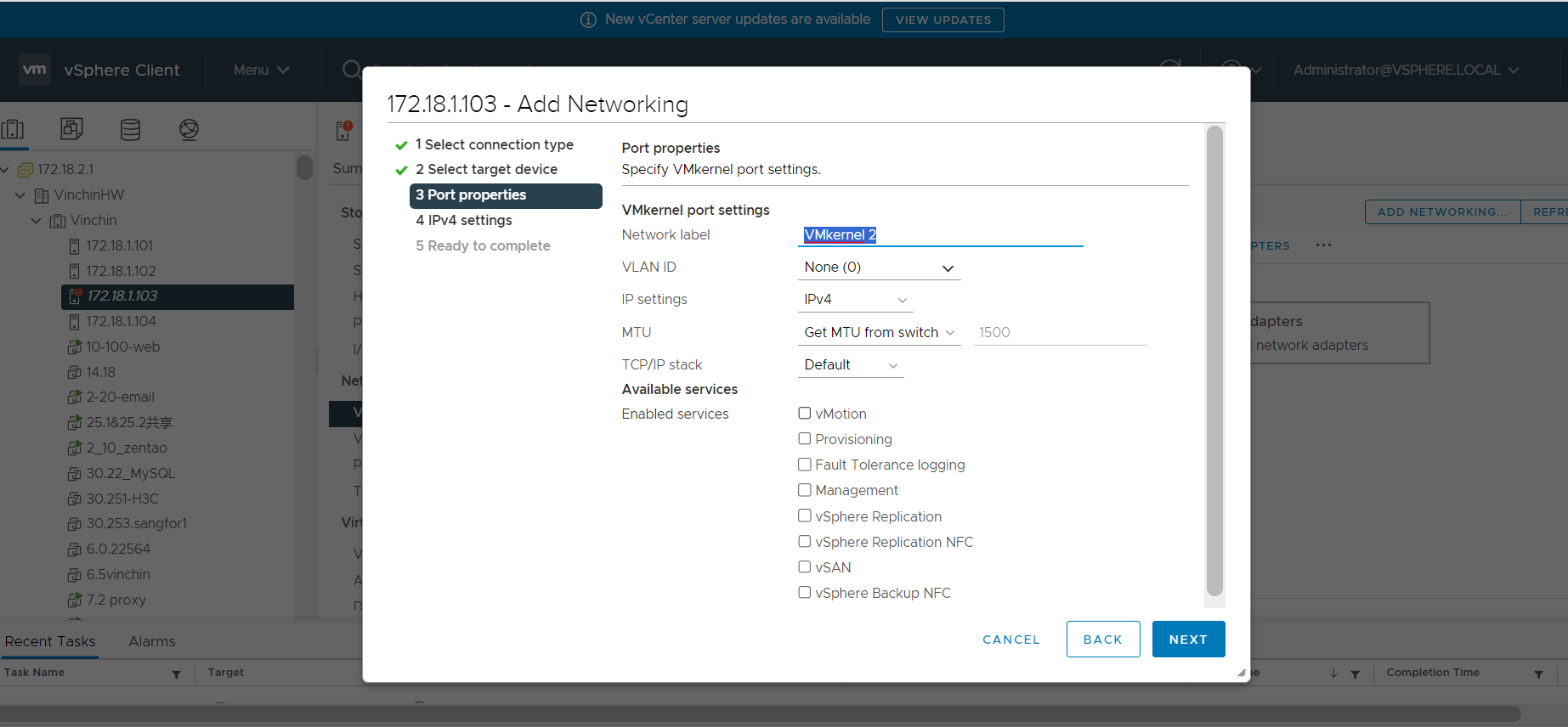The image size is (1568, 727).
Task: Open the IP settings IPv4 dropdown
Action: point(855,300)
